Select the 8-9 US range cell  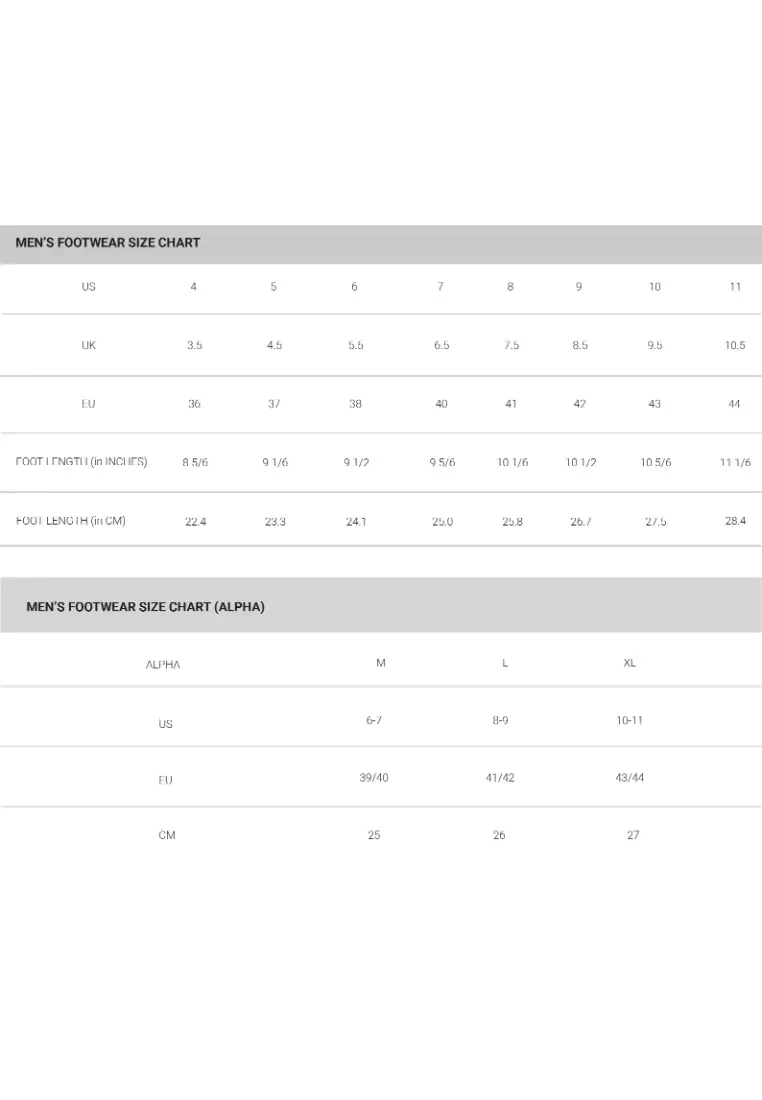click(x=500, y=720)
